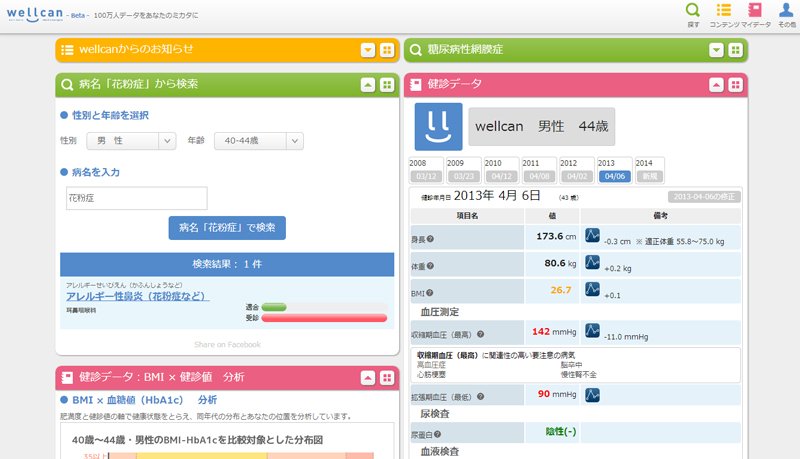Expand the 糖尿病性網膜症 panel
800x459 pixels.
click(x=716, y=50)
